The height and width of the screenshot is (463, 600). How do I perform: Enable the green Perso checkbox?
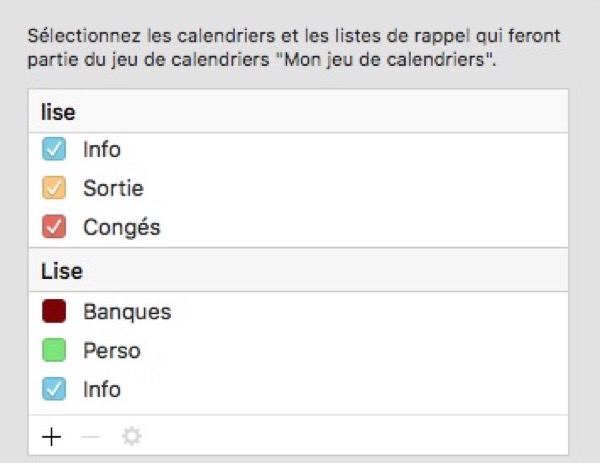point(54,351)
